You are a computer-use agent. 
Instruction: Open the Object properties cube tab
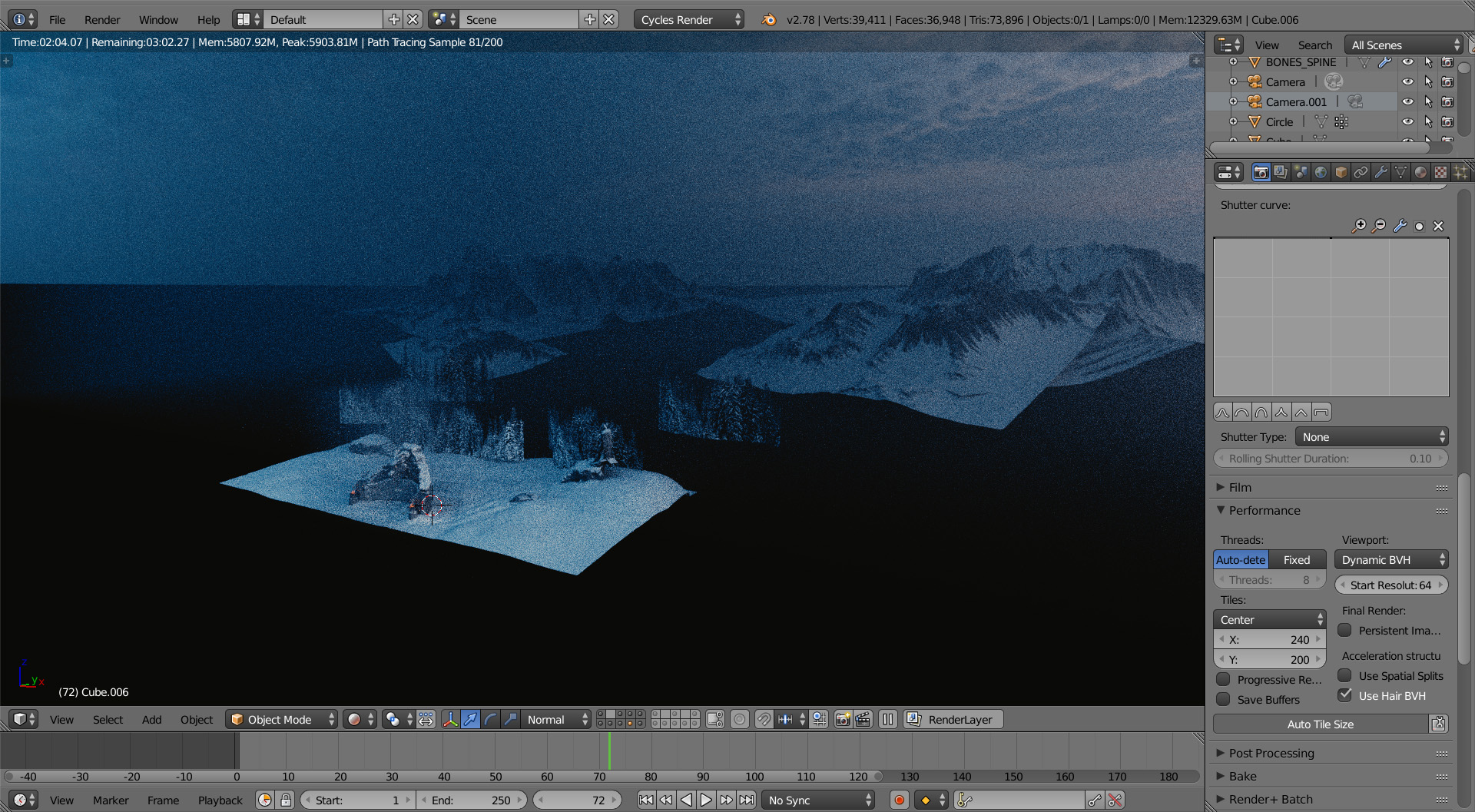[1341, 172]
